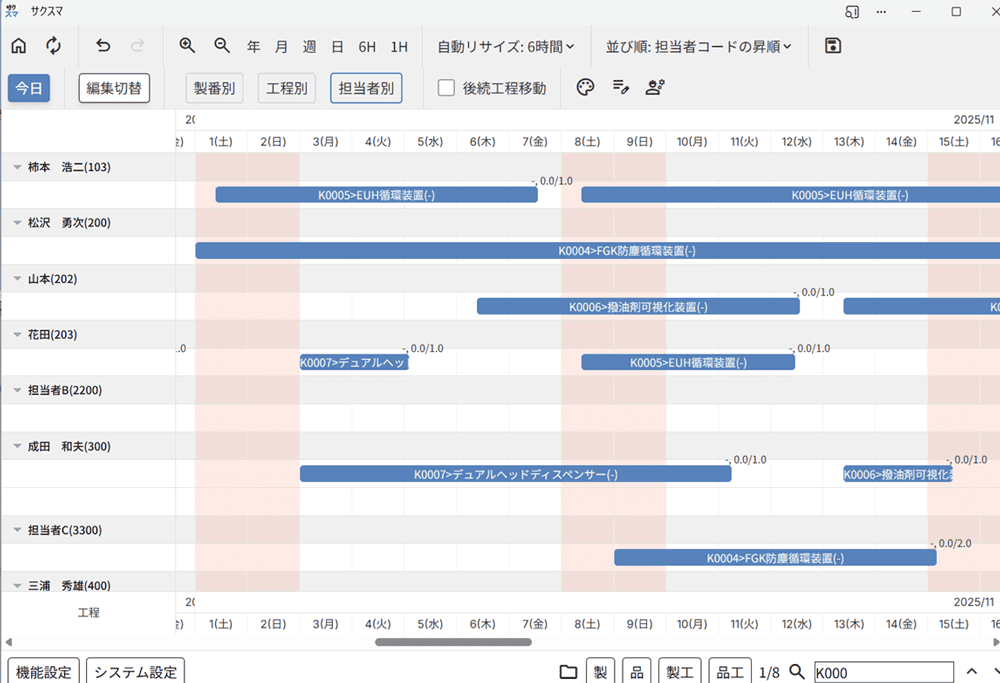Open the ... menu in the title bar
This screenshot has width=1000, height=683.
[881, 11]
